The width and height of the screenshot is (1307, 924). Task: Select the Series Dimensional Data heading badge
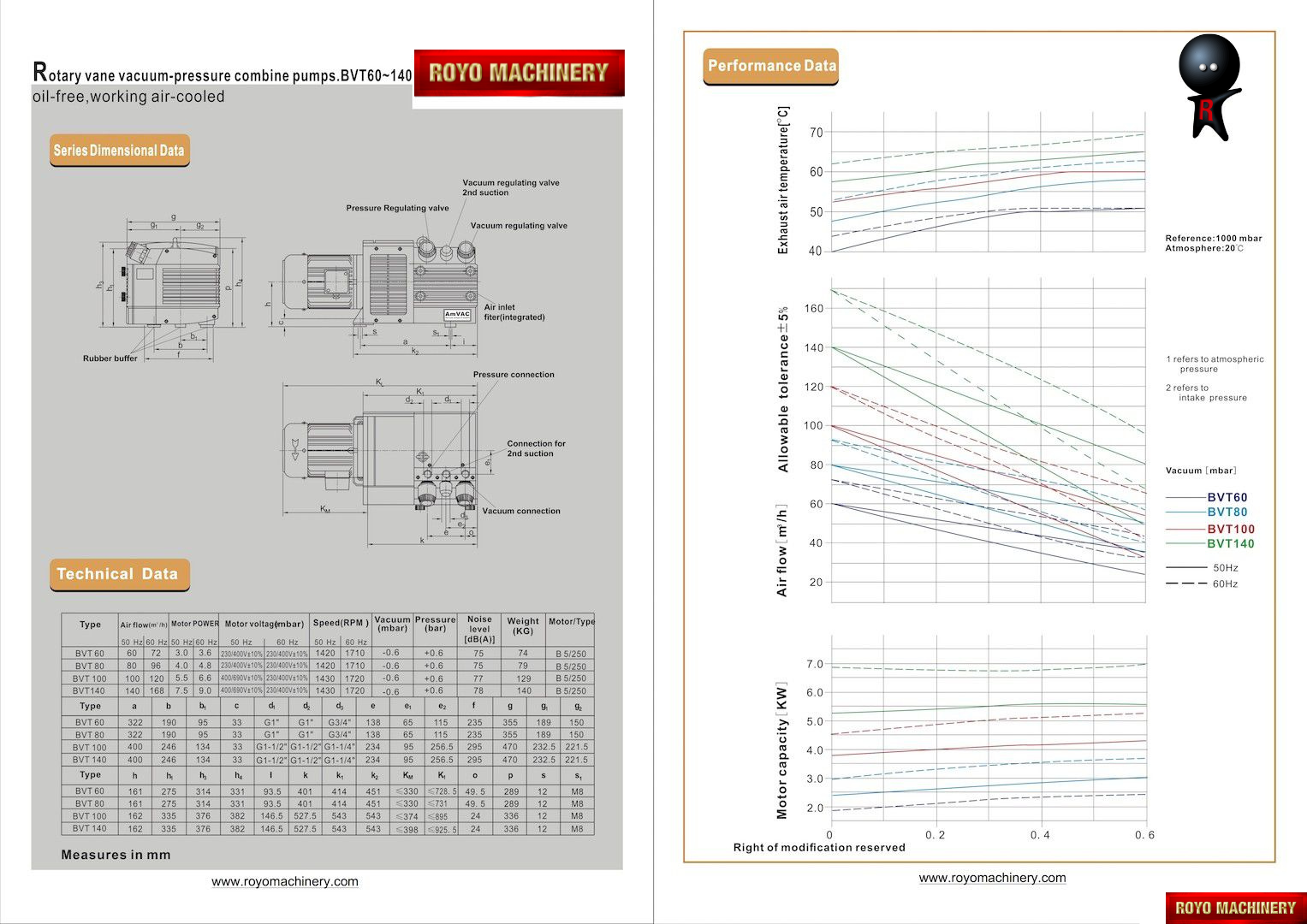[x=119, y=151]
